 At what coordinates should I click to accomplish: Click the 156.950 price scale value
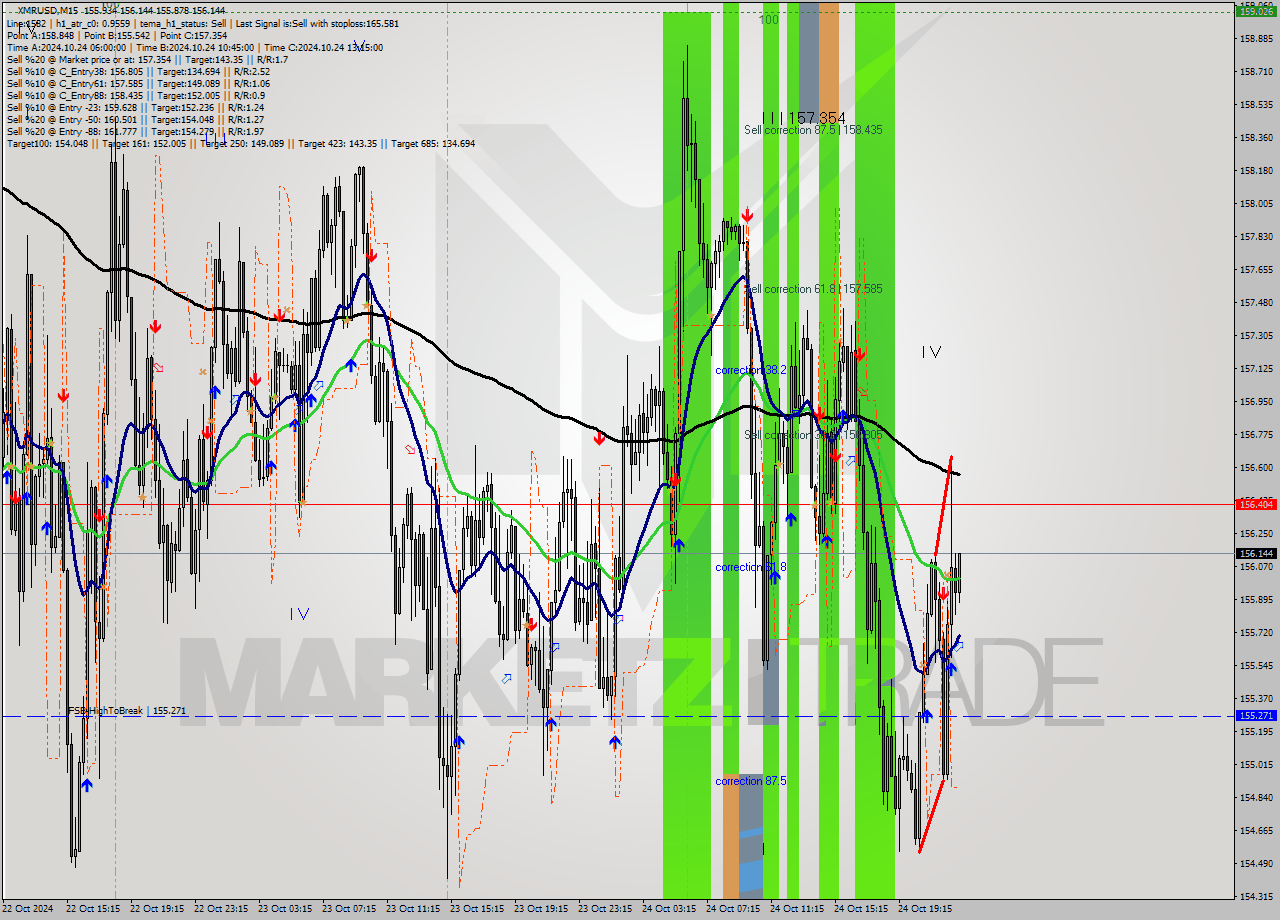click(x=1256, y=402)
